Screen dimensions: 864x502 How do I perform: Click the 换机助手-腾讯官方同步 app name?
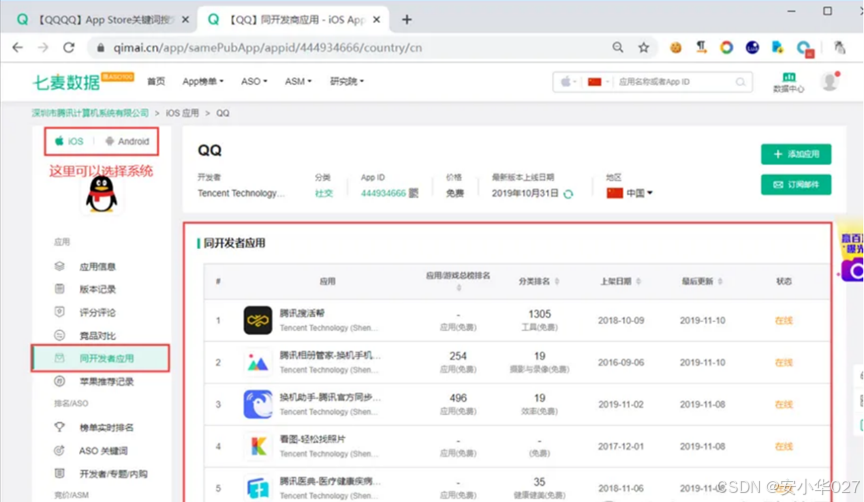(330, 397)
